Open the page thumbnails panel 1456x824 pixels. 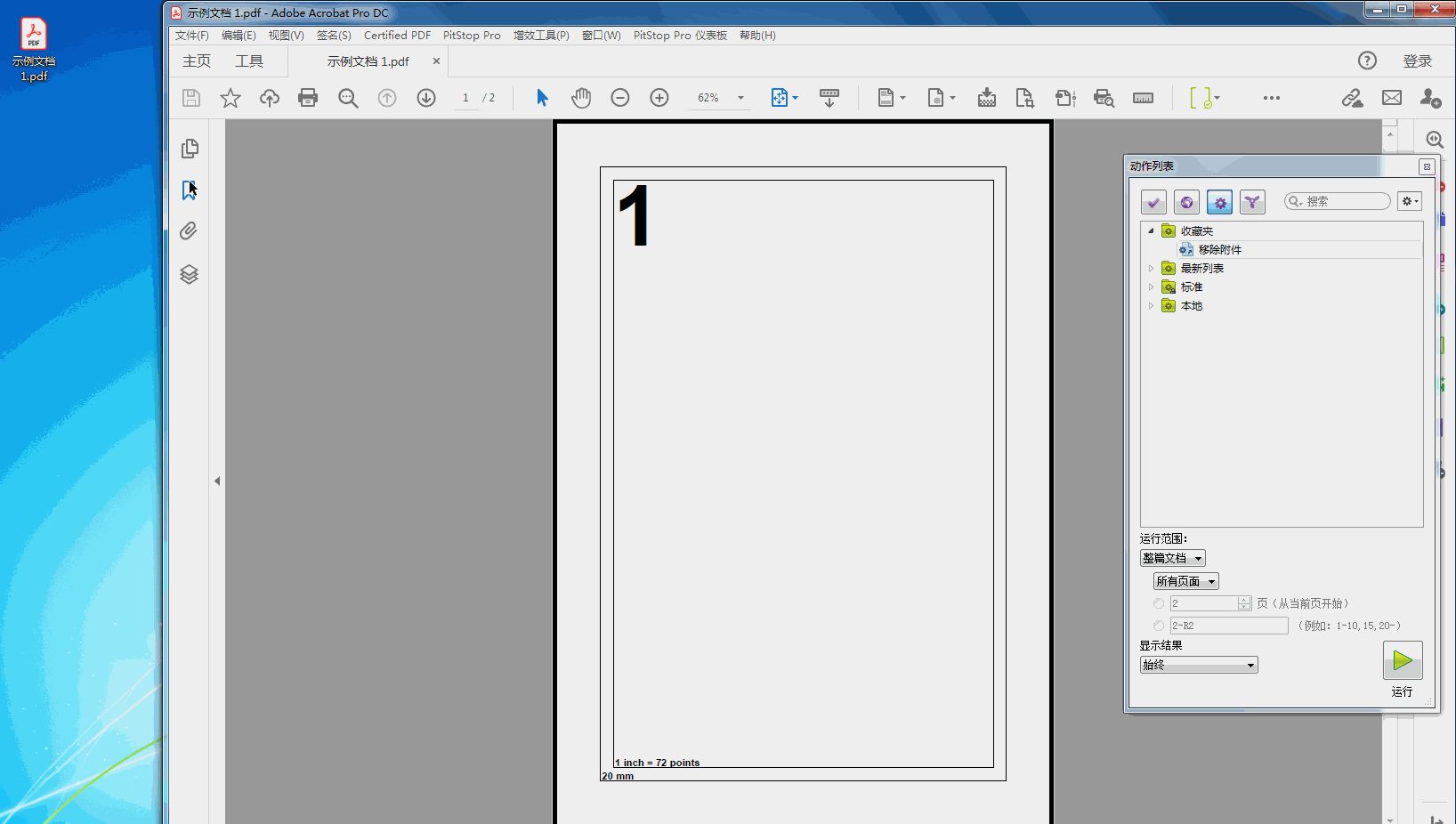(190, 149)
